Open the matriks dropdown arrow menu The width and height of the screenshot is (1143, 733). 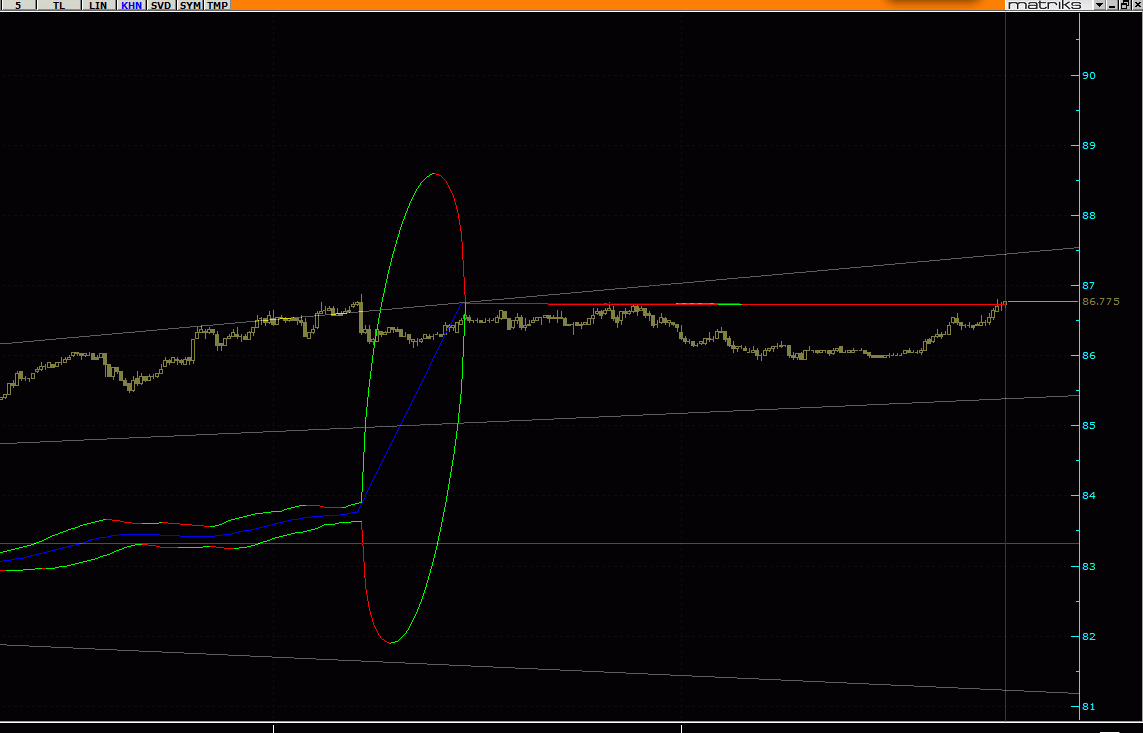point(1099,4)
